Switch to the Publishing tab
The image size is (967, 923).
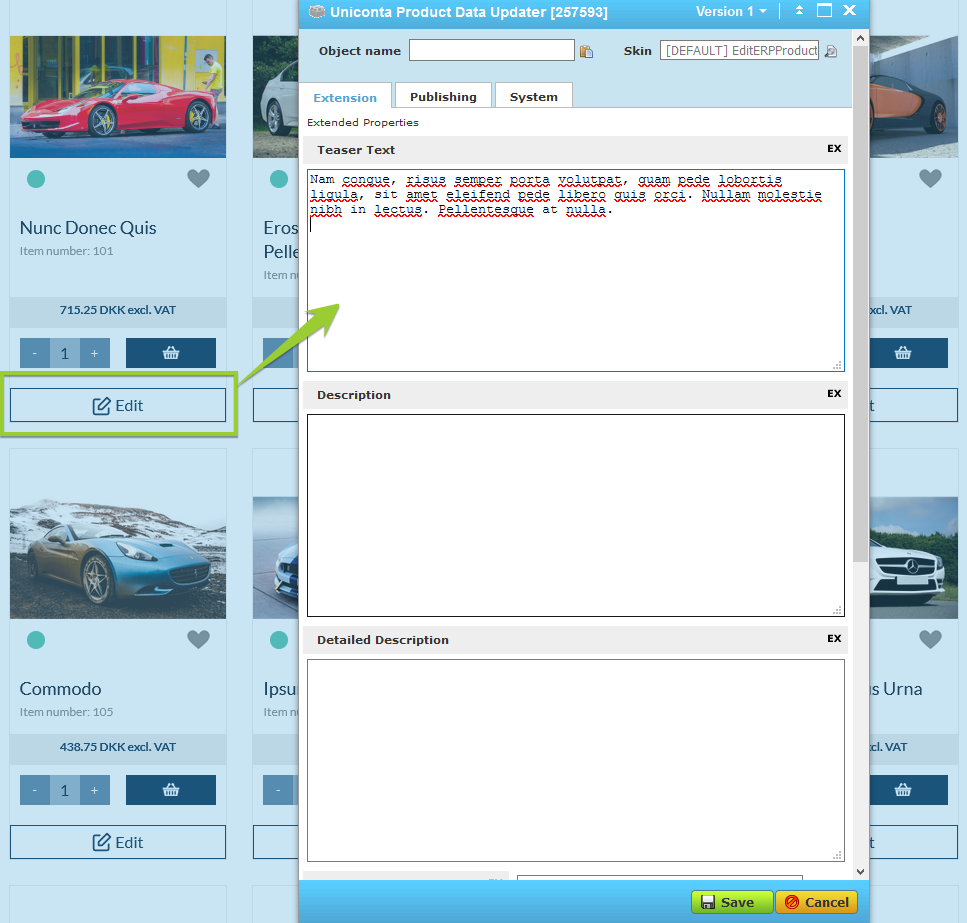(x=443, y=96)
